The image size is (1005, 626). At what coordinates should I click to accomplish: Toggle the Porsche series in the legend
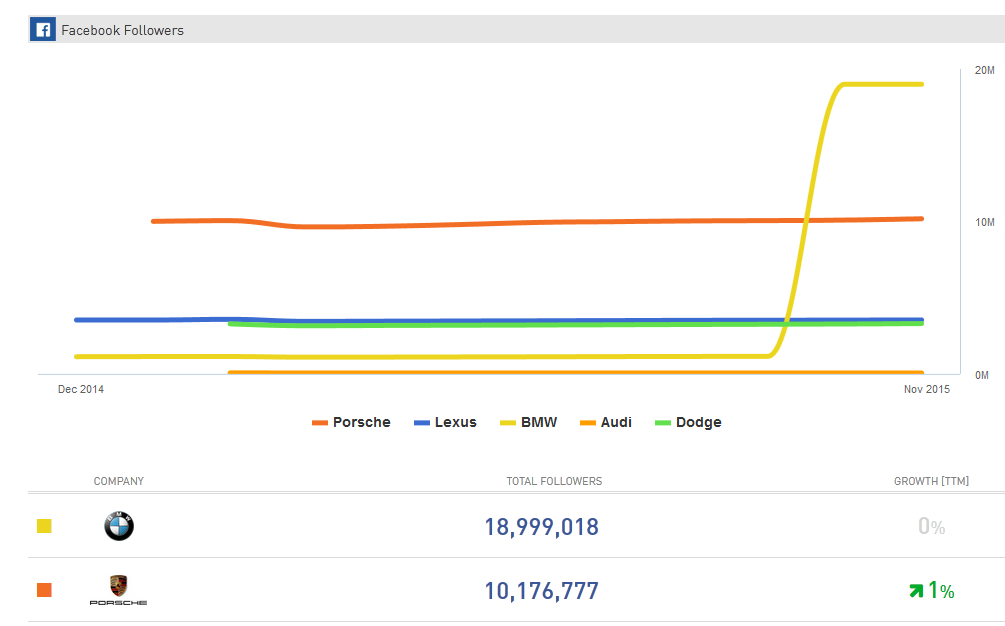[x=351, y=422]
